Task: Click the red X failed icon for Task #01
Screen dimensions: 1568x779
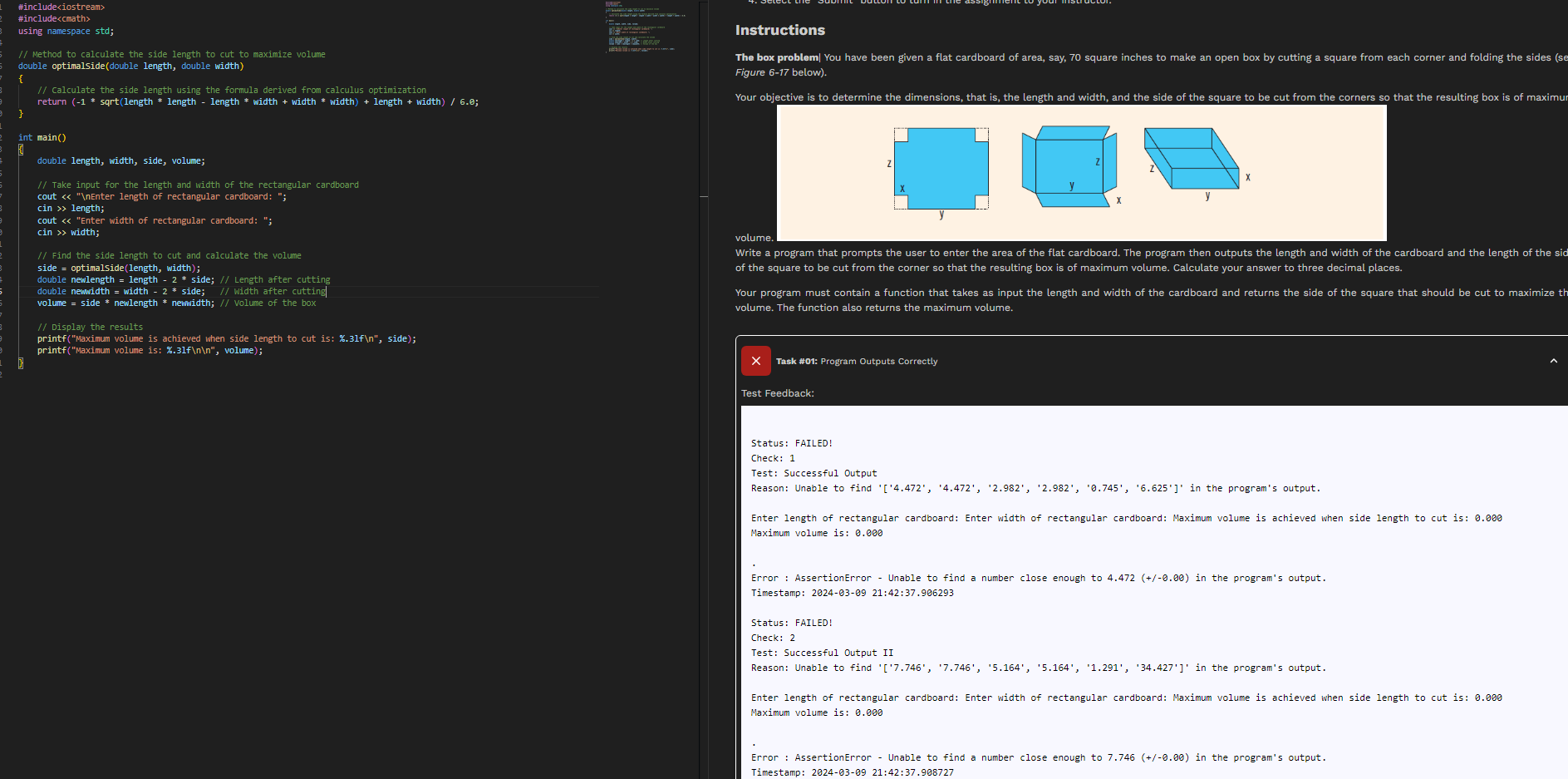Action: coord(755,361)
